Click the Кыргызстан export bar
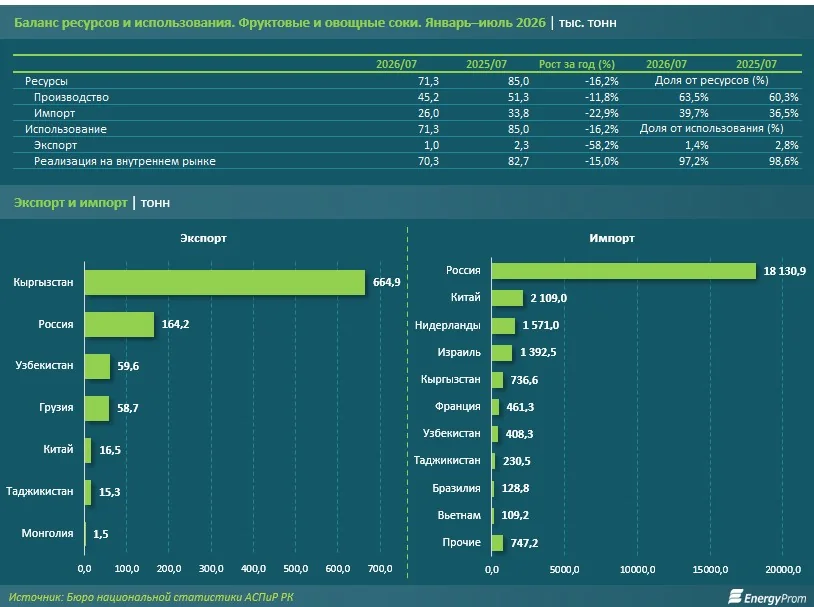Screen dimensions: 814x607 coord(225,282)
